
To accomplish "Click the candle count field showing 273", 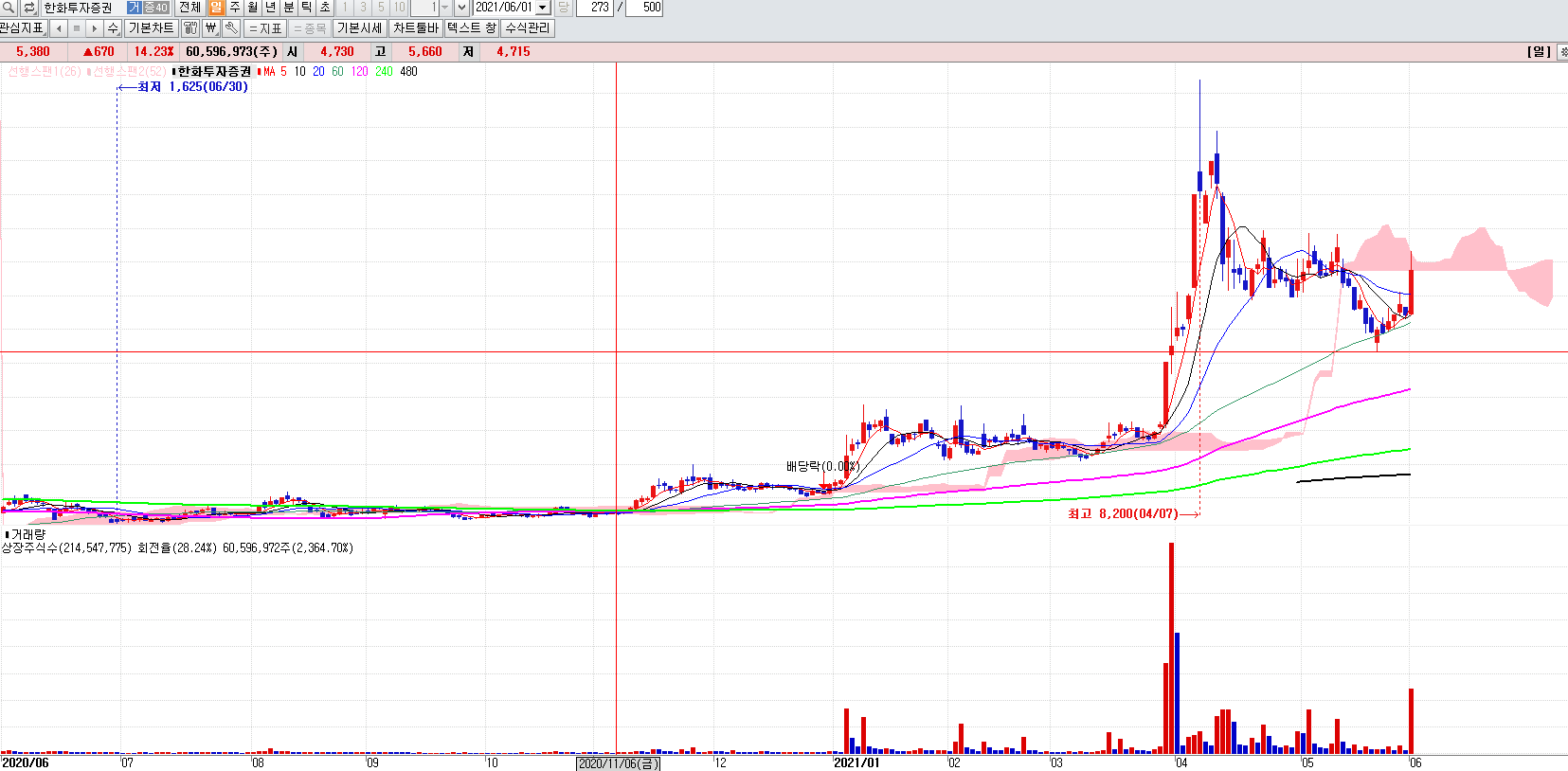I will click(x=595, y=7).
